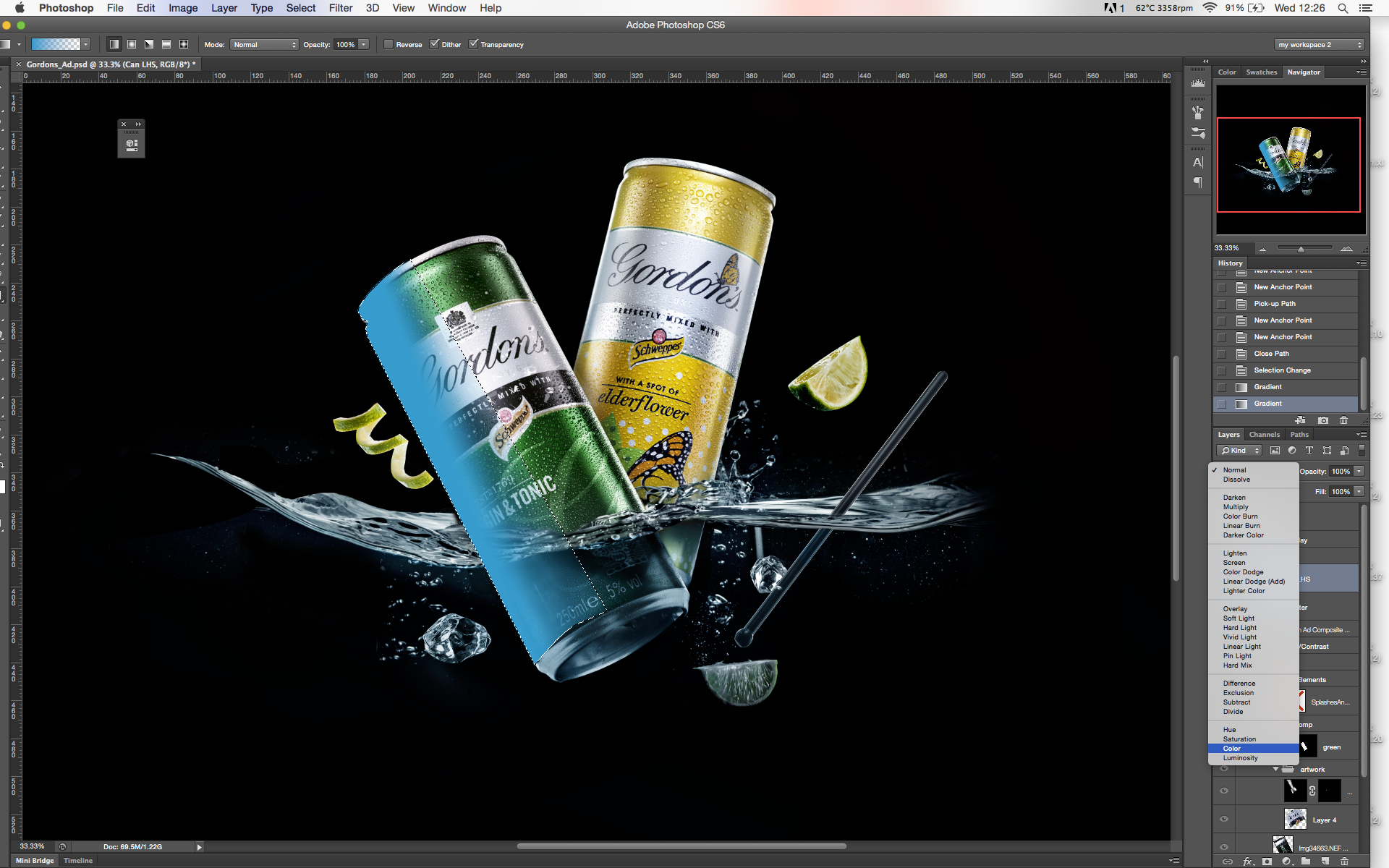This screenshot has height=868, width=1389.
Task: Open the small floating collapsed panel icon
Action: click(132, 144)
